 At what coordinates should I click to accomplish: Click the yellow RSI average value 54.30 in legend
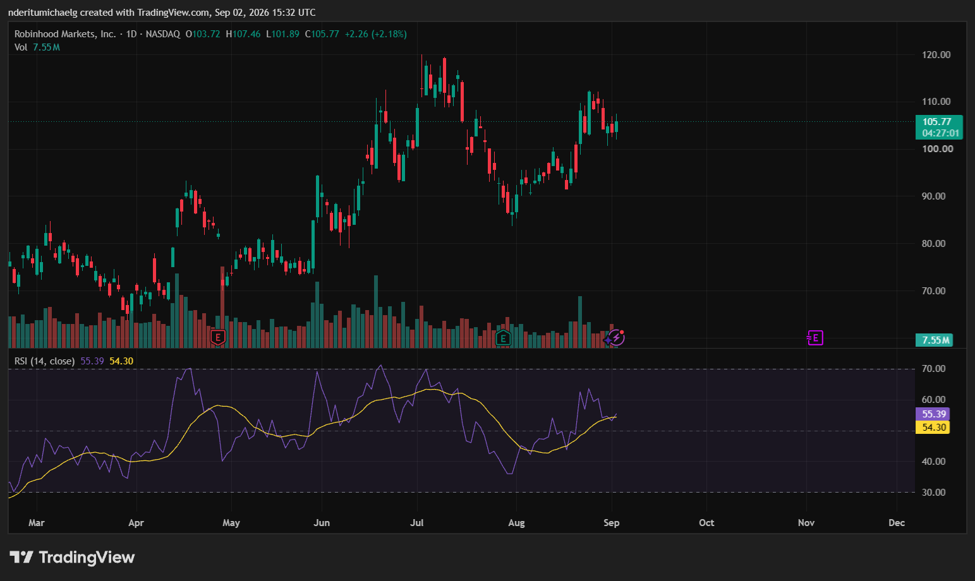[121, 361]
